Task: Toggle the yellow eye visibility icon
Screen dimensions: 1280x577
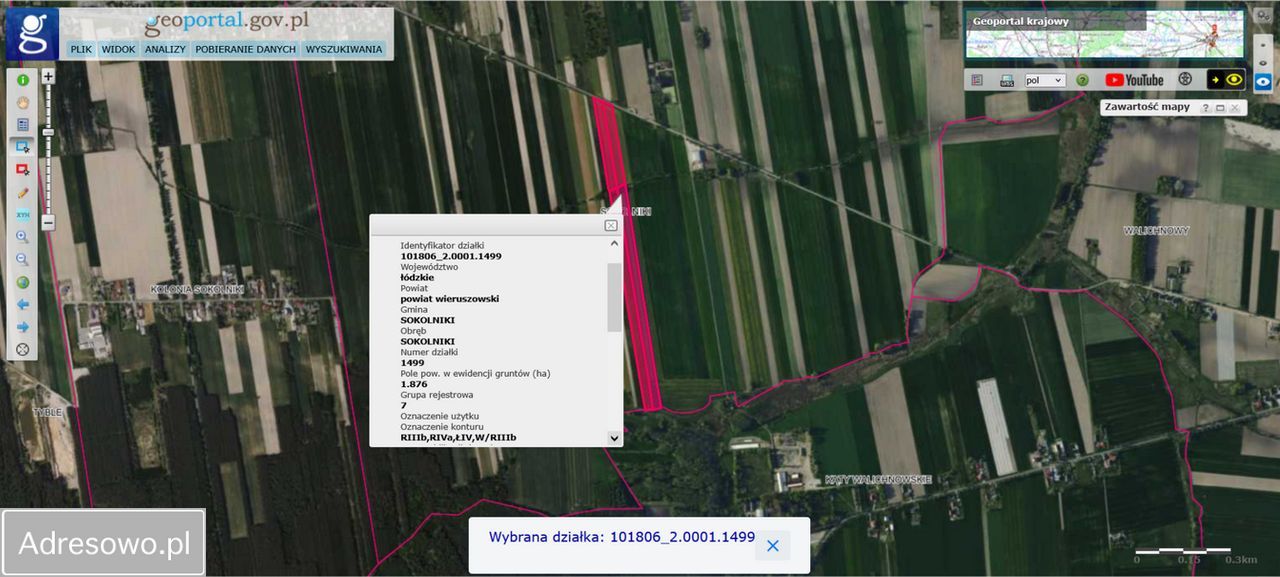Action: point(1234,79)
